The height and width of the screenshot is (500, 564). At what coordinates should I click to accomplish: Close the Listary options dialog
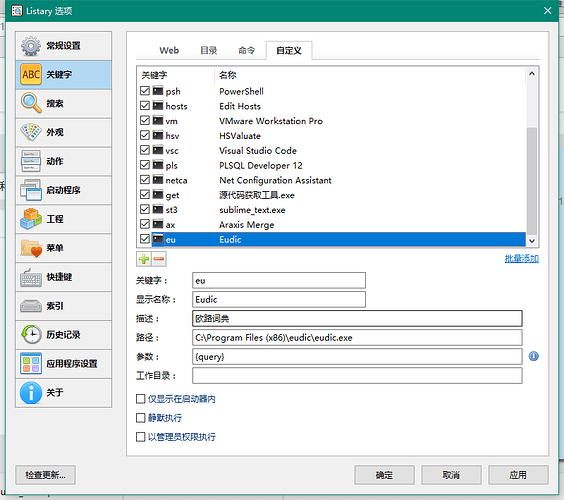[x=547, y=11]
